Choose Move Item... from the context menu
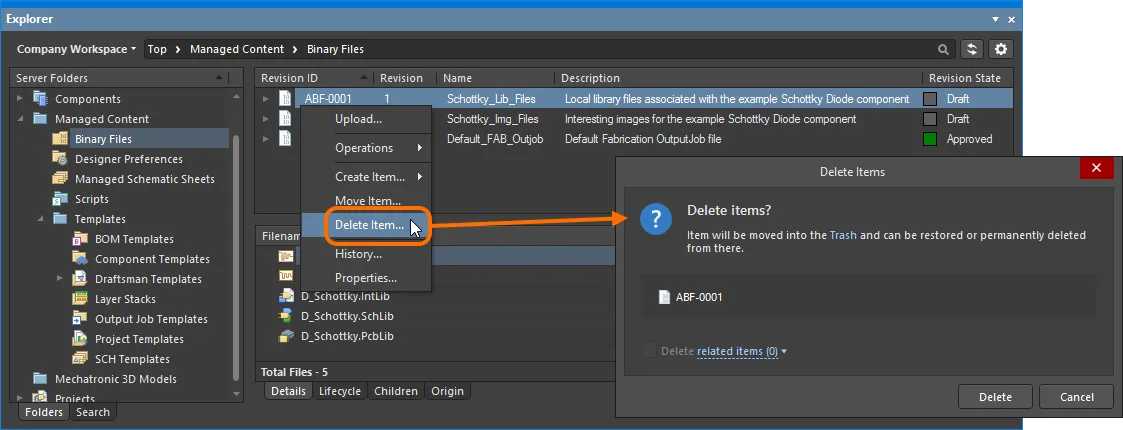 [x=366, y=201]
